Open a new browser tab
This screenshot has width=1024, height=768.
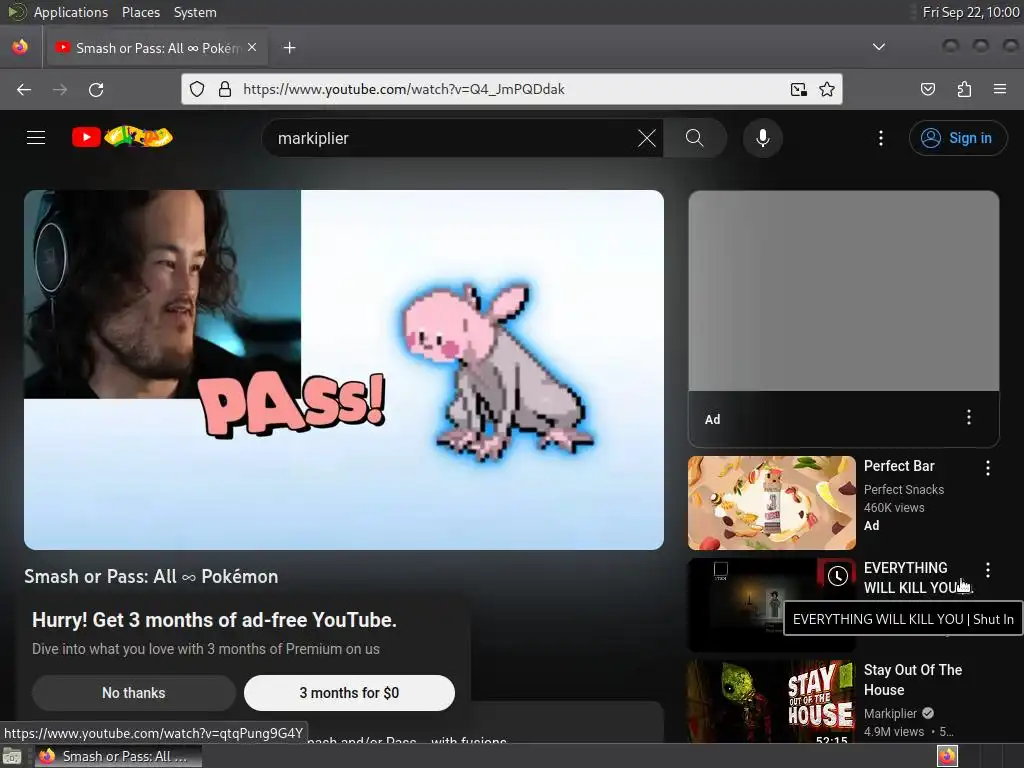click(289, 48)
